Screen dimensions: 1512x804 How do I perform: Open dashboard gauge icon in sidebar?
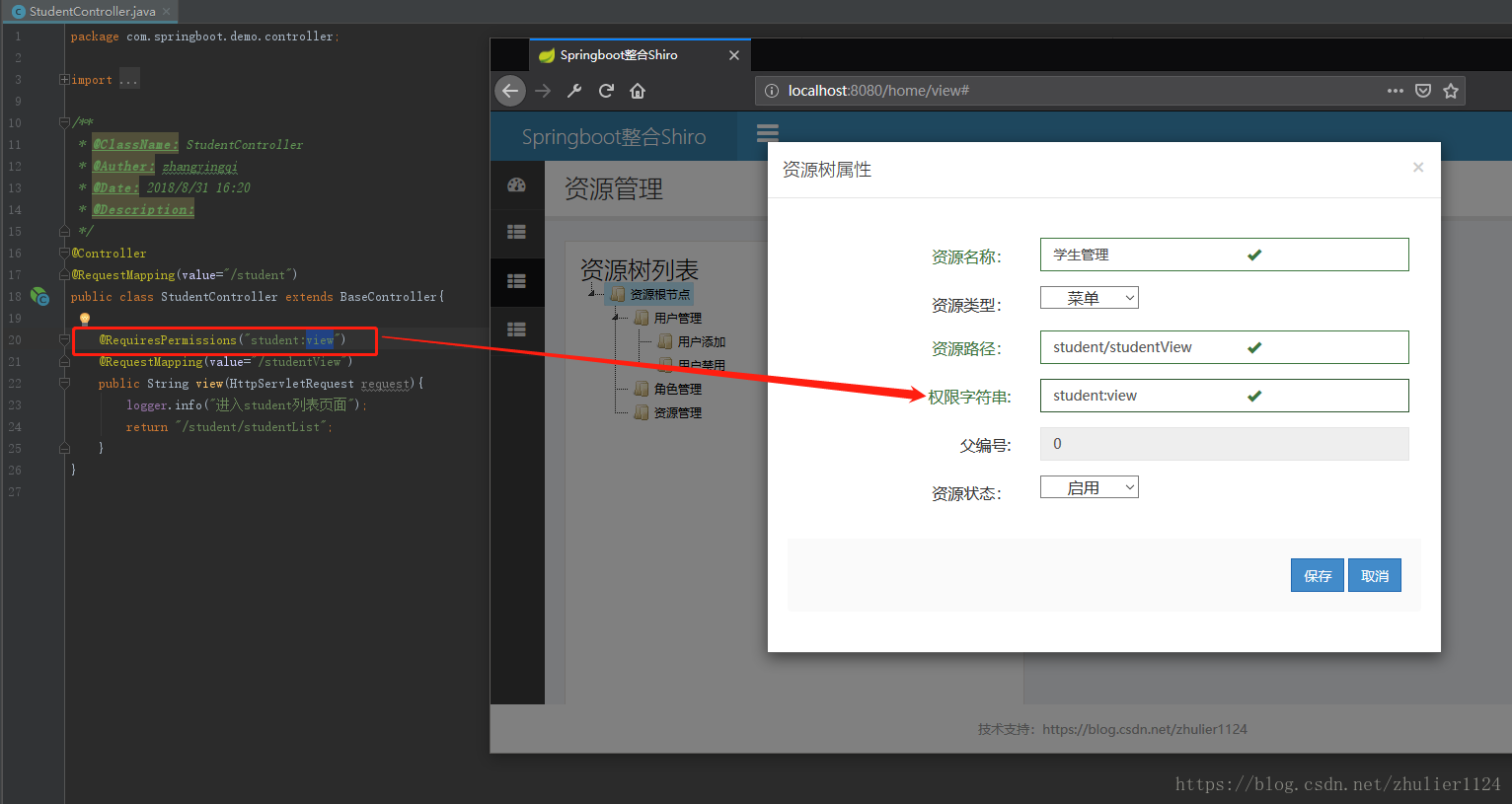click(x=516, y=184)
